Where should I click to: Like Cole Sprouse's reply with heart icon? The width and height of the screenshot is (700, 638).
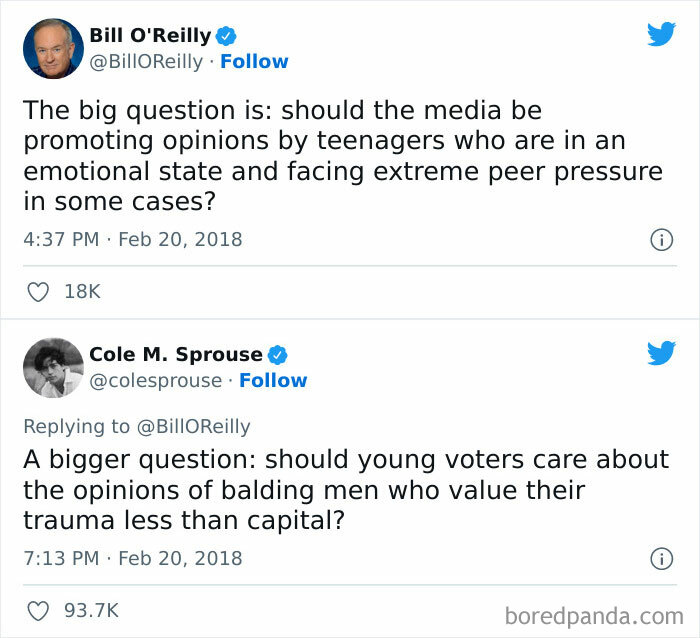[x=39, y=610]
